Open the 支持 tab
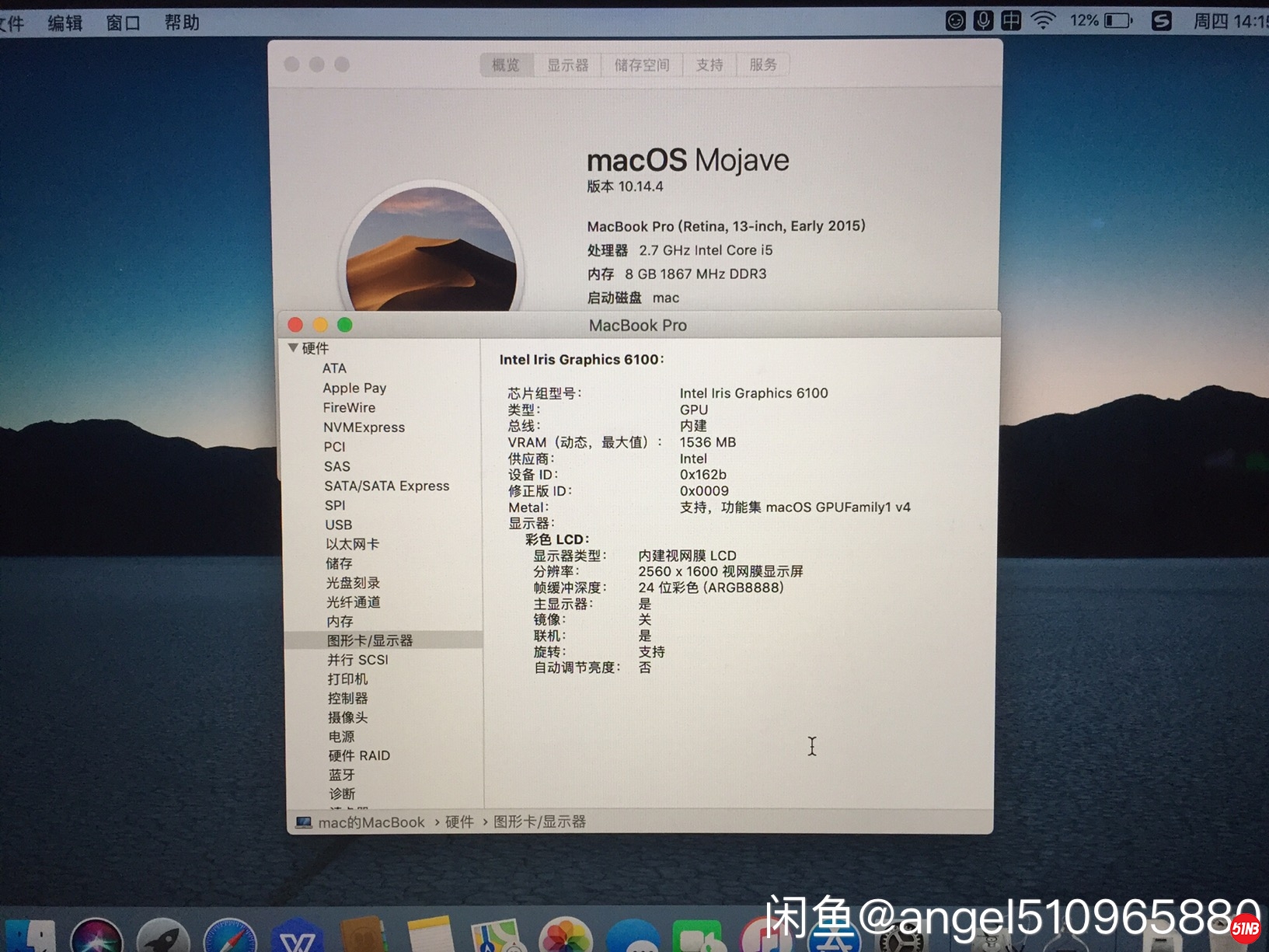 click(x=709, y=65)
